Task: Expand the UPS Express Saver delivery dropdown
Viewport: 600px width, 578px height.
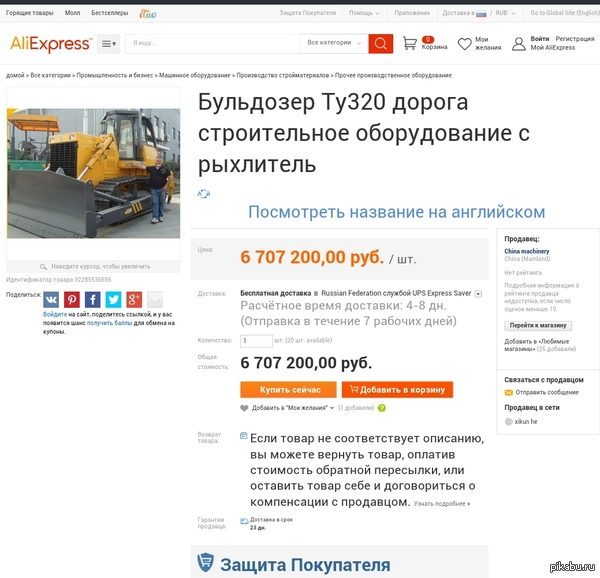Action: [478, 294]
